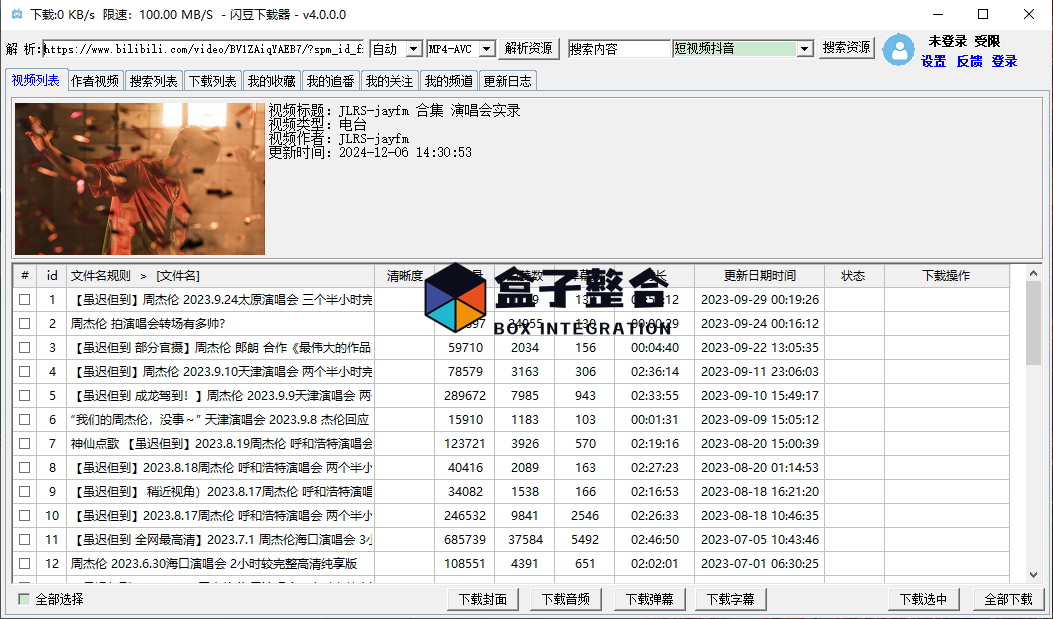Image resolution: width=1053 pixels, height=619 pixels.
Task: Open the 作者视频 tab
Action: (x=95, y=81)
